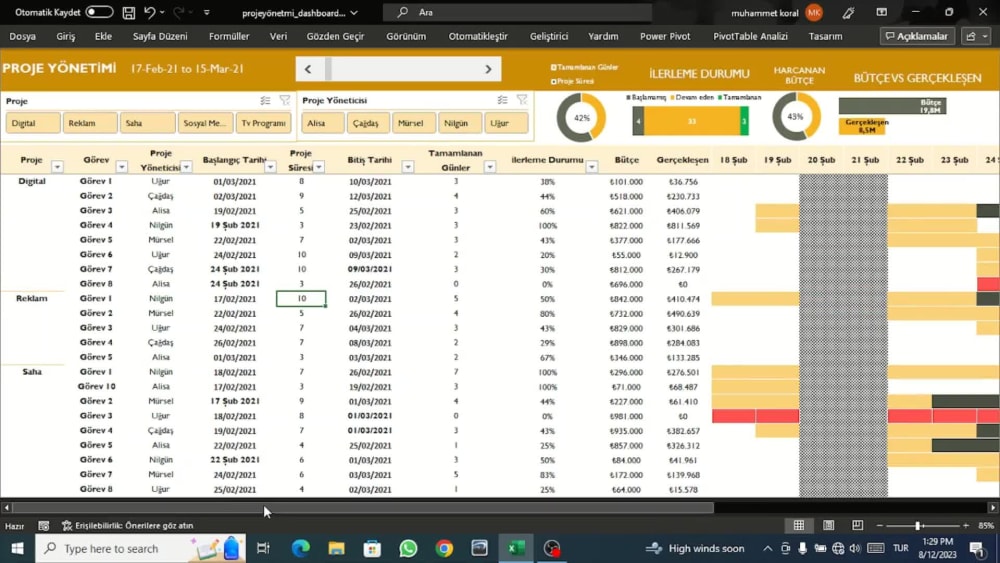Open Customize Quick Access Toolbar arrow

tap(207, 12)
